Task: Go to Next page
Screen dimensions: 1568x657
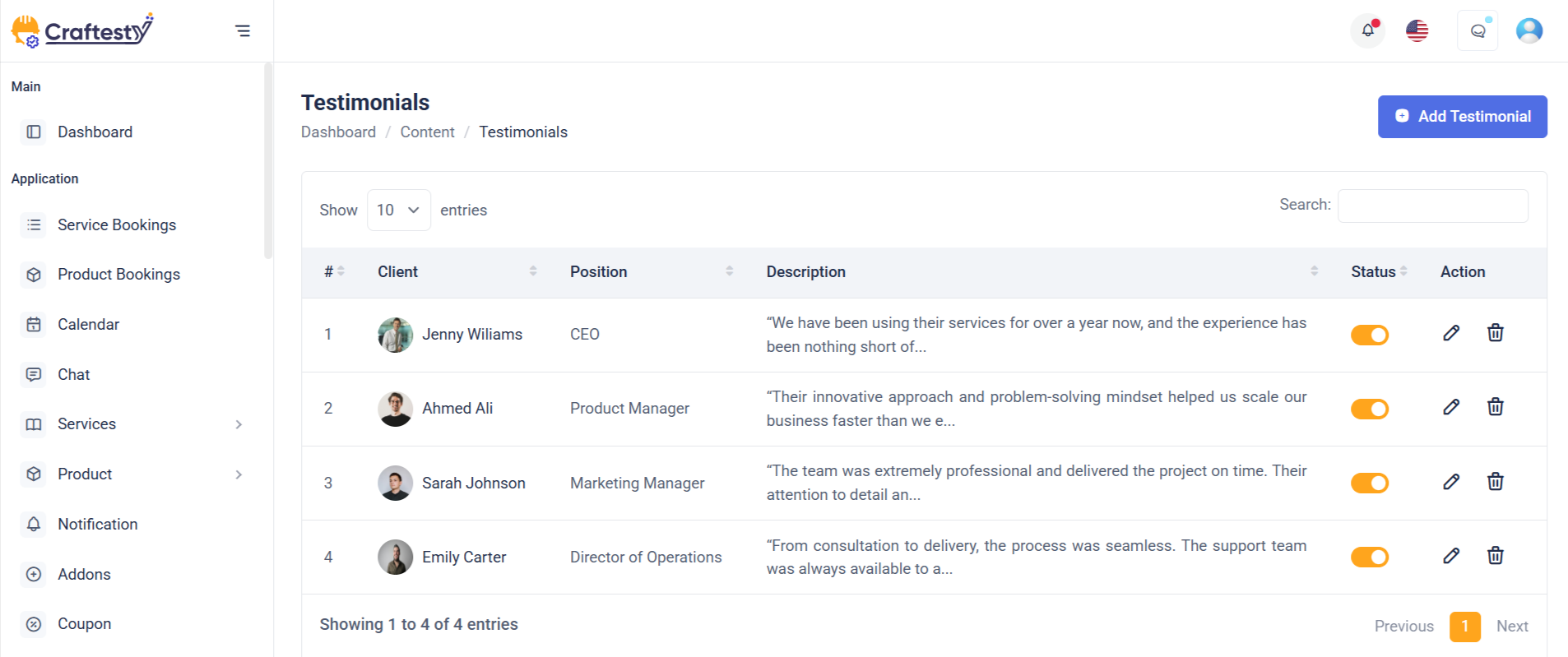Action: coord(1512,627)
